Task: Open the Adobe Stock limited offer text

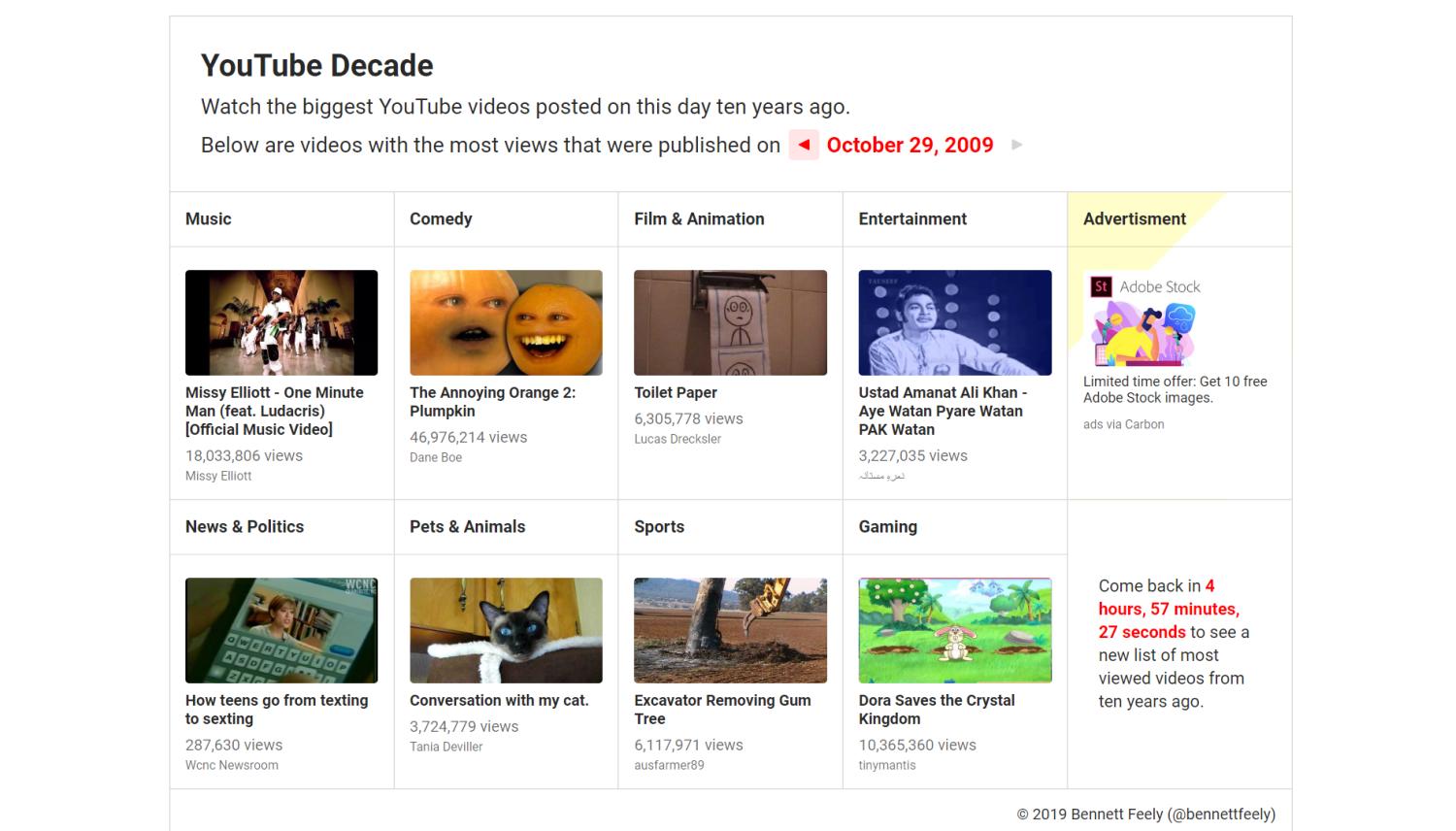Action: (x=1175, y=389)
